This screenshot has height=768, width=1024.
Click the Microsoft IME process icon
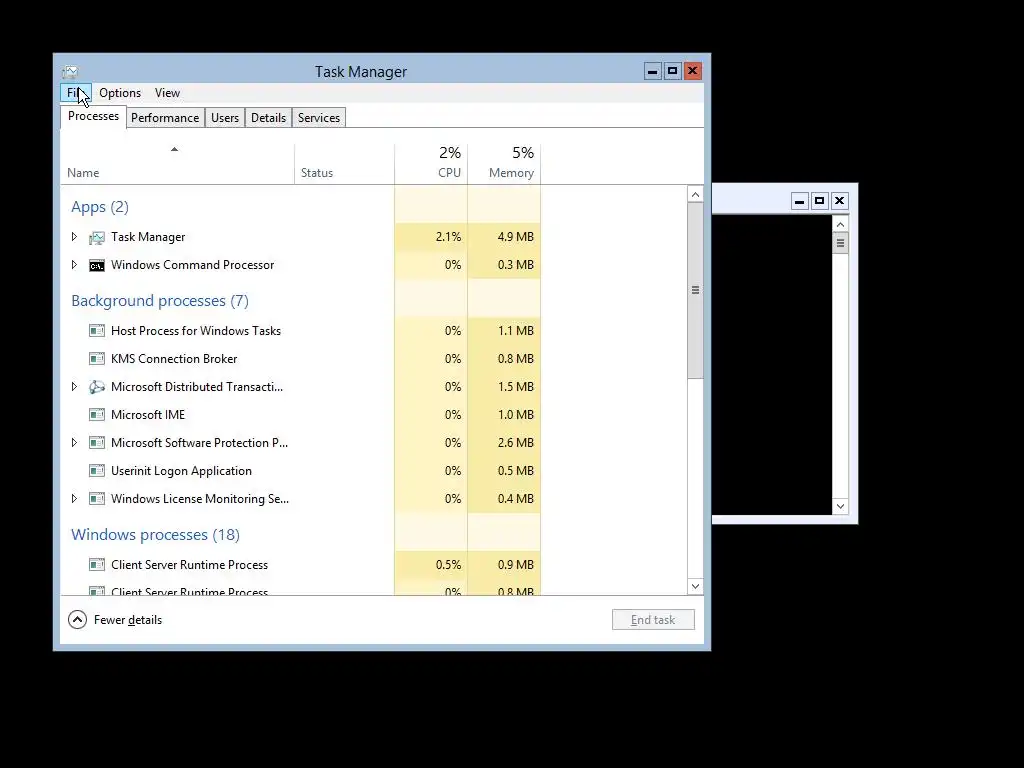point(97,415)
